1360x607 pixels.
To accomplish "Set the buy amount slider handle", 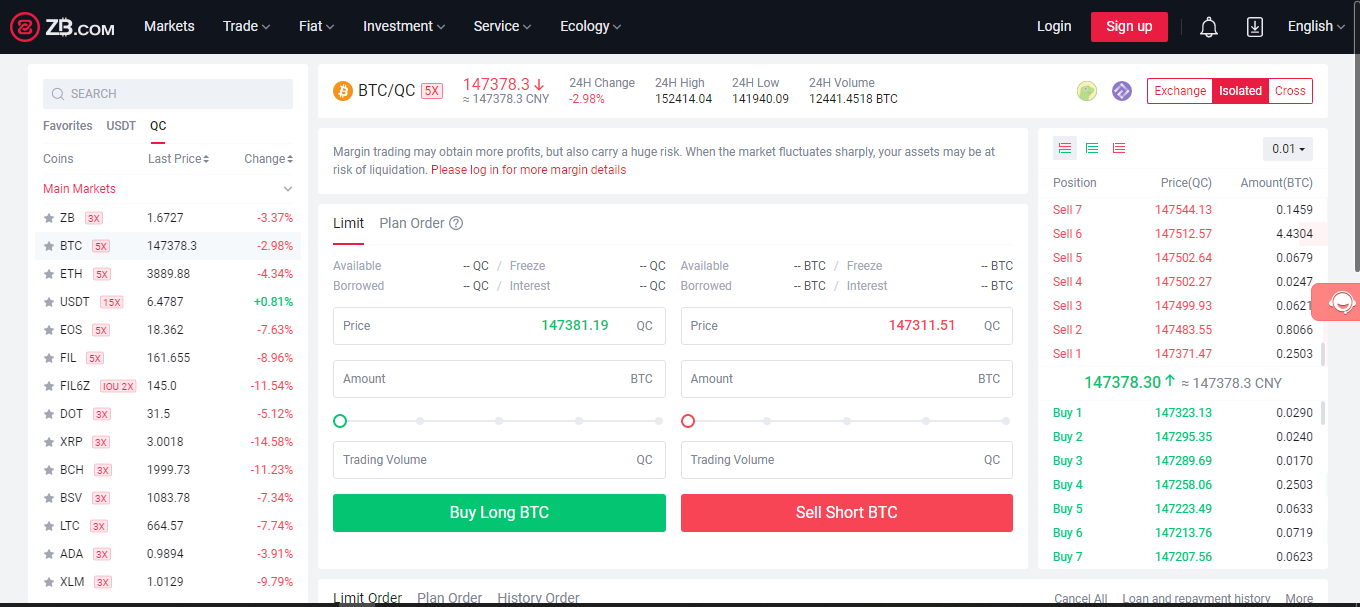I will coord(340,421).
